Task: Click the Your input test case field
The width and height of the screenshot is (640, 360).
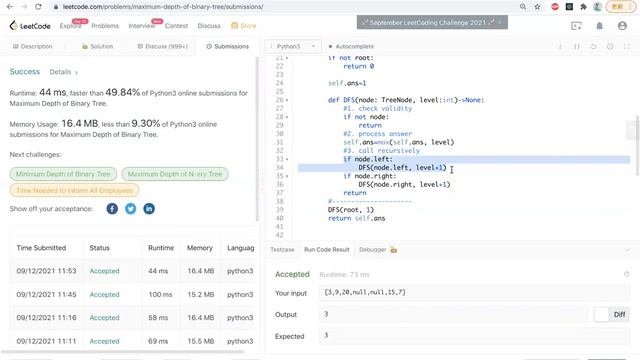Action: (474, 293)
